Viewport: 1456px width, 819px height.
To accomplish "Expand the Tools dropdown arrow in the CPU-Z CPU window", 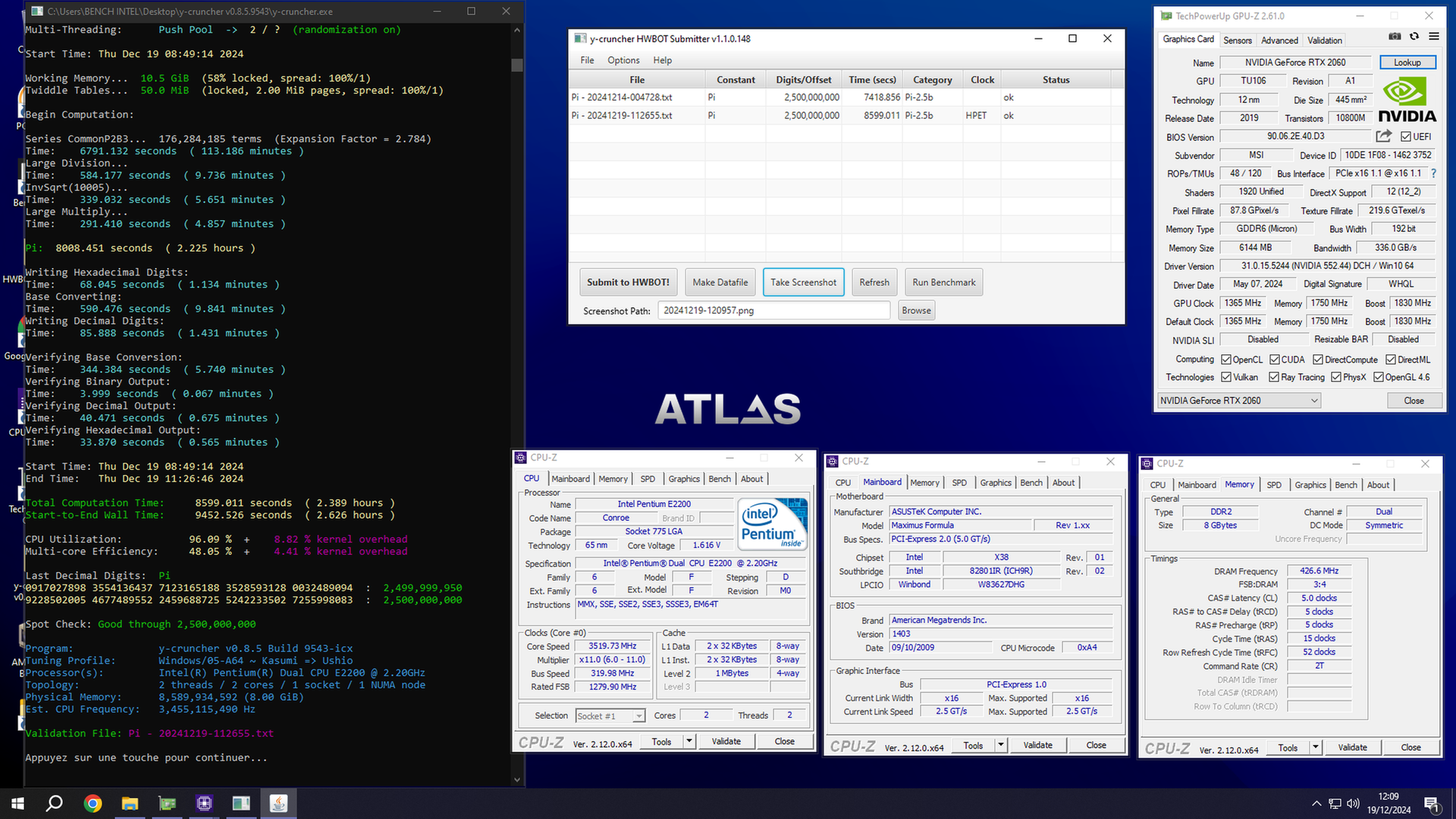I will 689,742.
